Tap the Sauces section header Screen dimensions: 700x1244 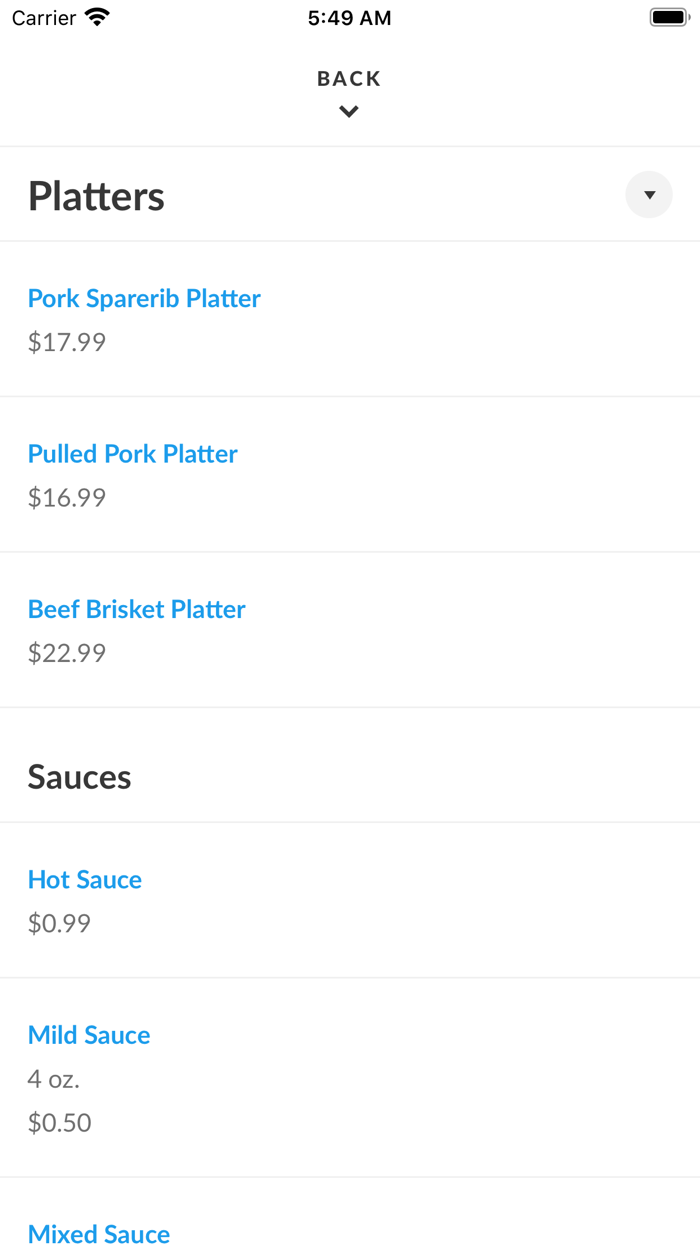(79, 776)
